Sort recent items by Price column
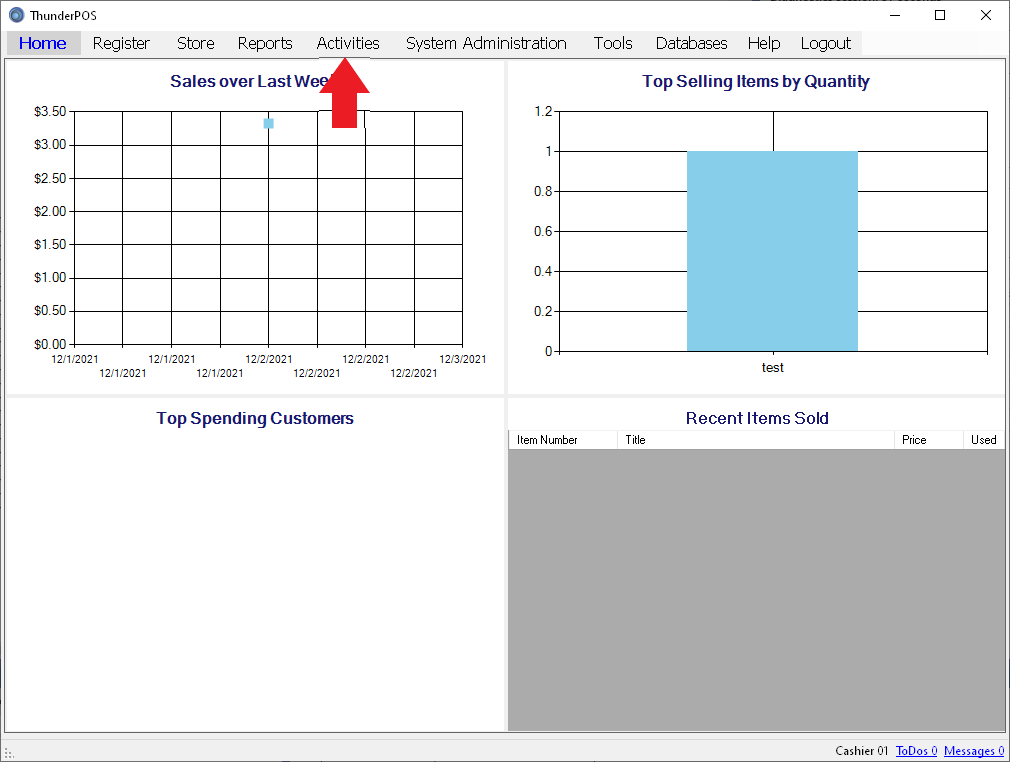 click(x=927, y=440)
